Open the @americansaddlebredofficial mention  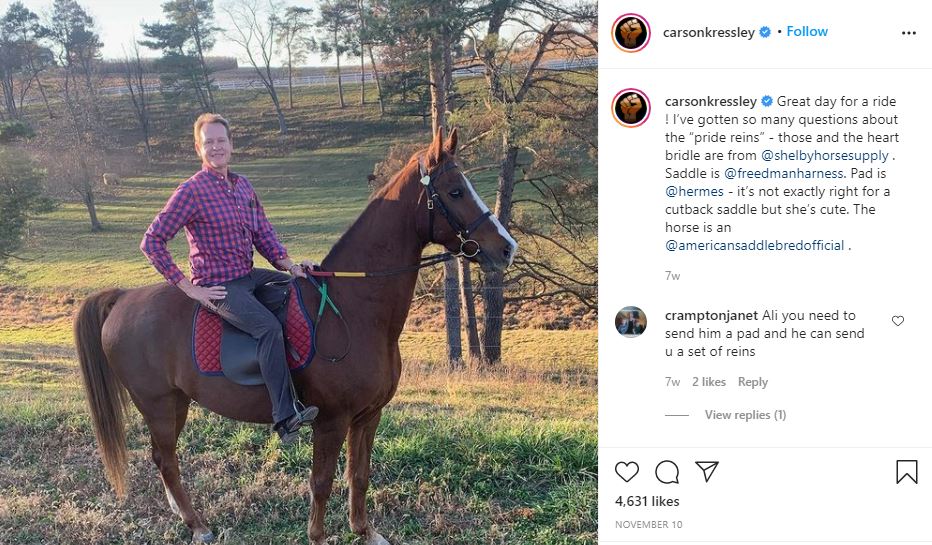(754, 245)
